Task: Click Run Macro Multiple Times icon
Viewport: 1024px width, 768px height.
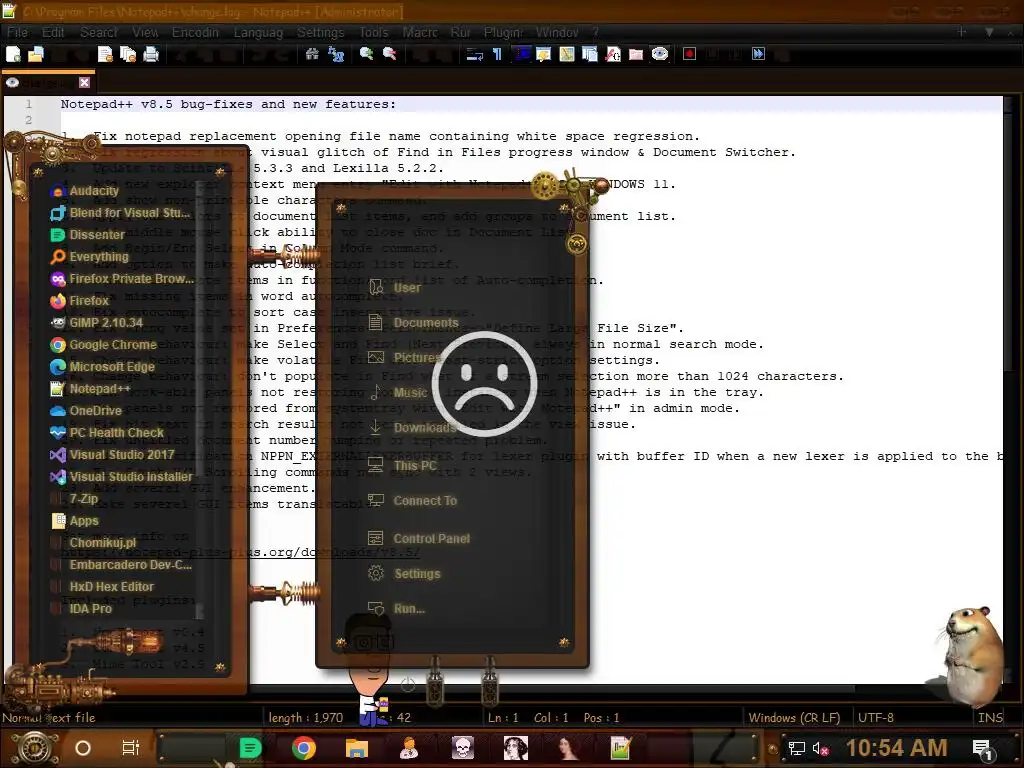Action: coord(758,54)
